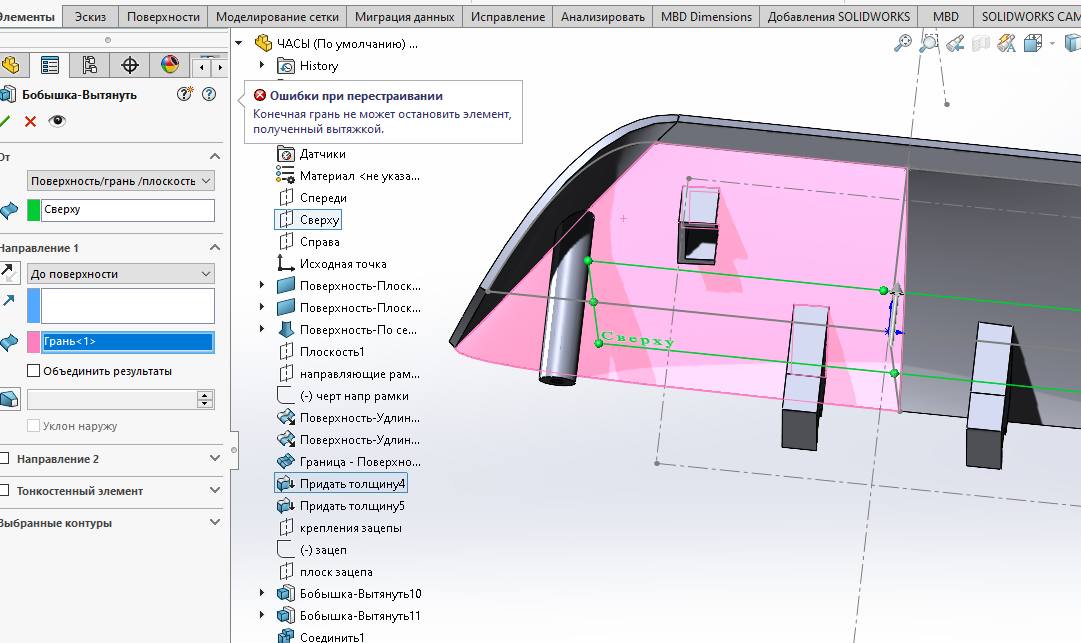Open the DimXpertManager crosshair tab
Viewport: 1081px width, 643px height.
point(130,66)
